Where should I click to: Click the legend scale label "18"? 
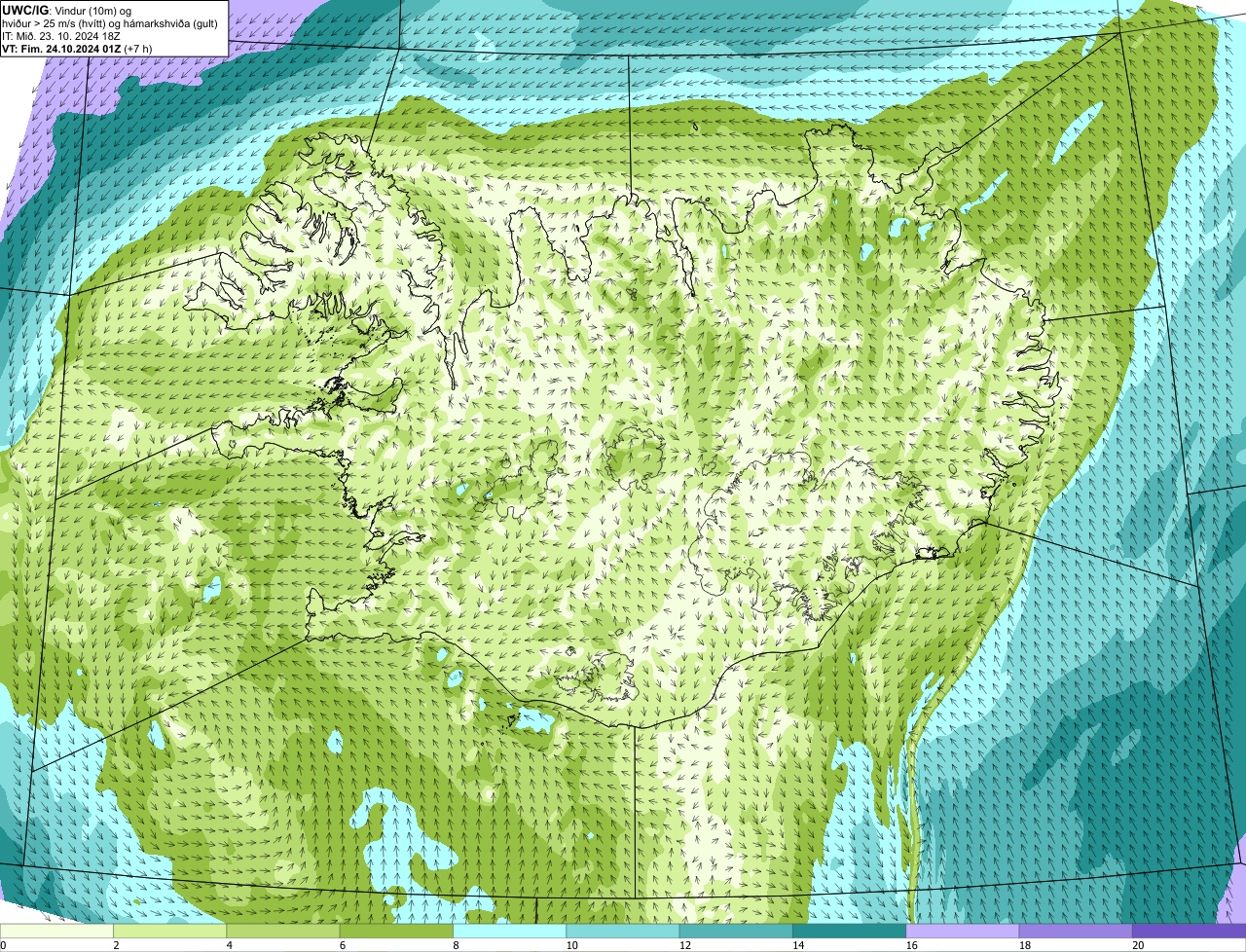1025,945
